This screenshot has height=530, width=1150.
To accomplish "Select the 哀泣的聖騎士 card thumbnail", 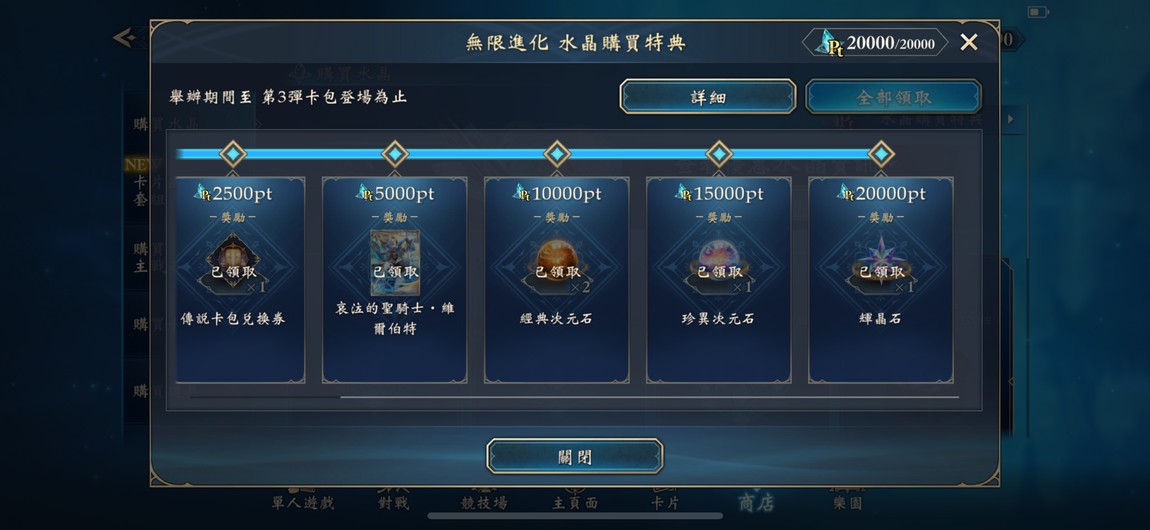I will (x=395, y=262).
